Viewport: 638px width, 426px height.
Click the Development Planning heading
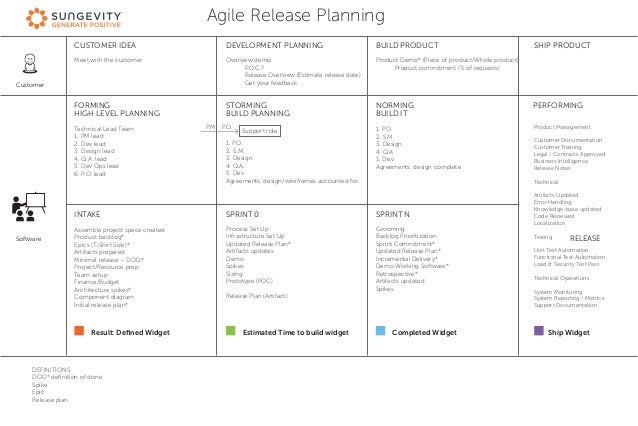pyautogui.click(x=274, y=45)
